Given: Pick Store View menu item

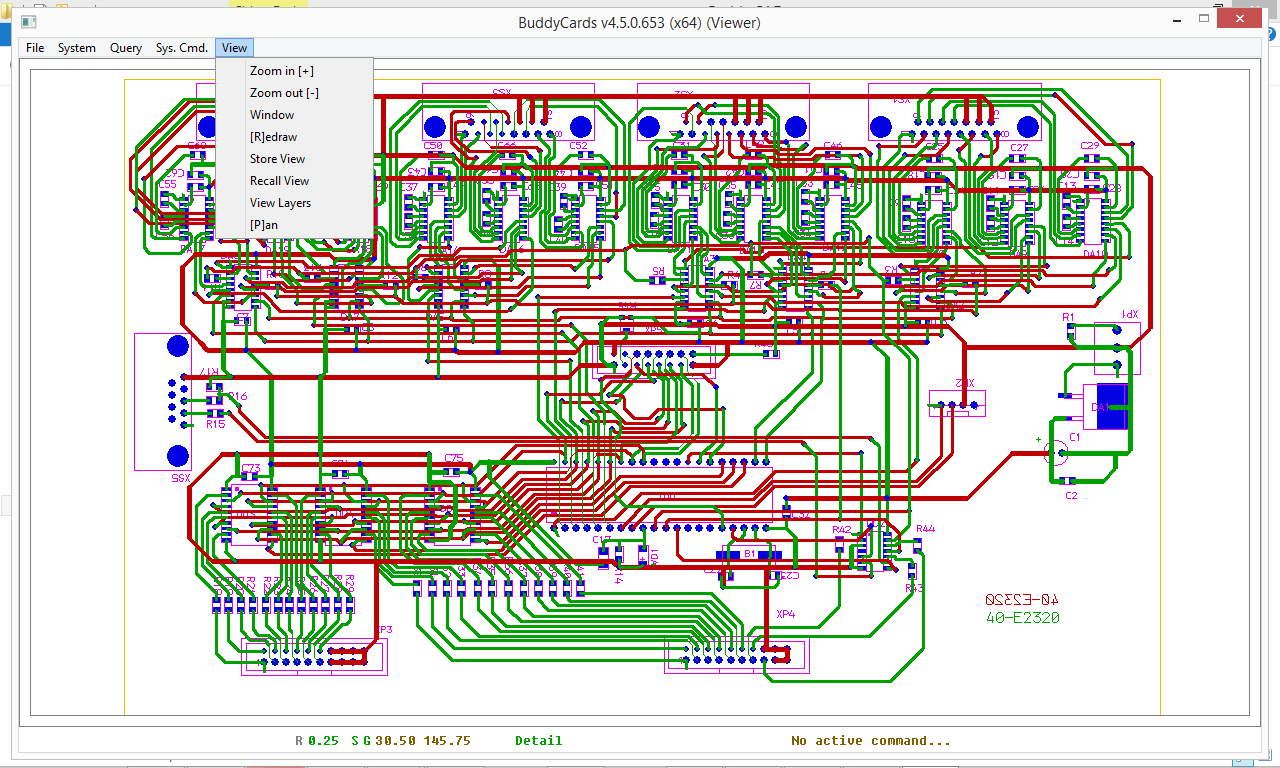Looking at the screenshot, I should [277, 159].
